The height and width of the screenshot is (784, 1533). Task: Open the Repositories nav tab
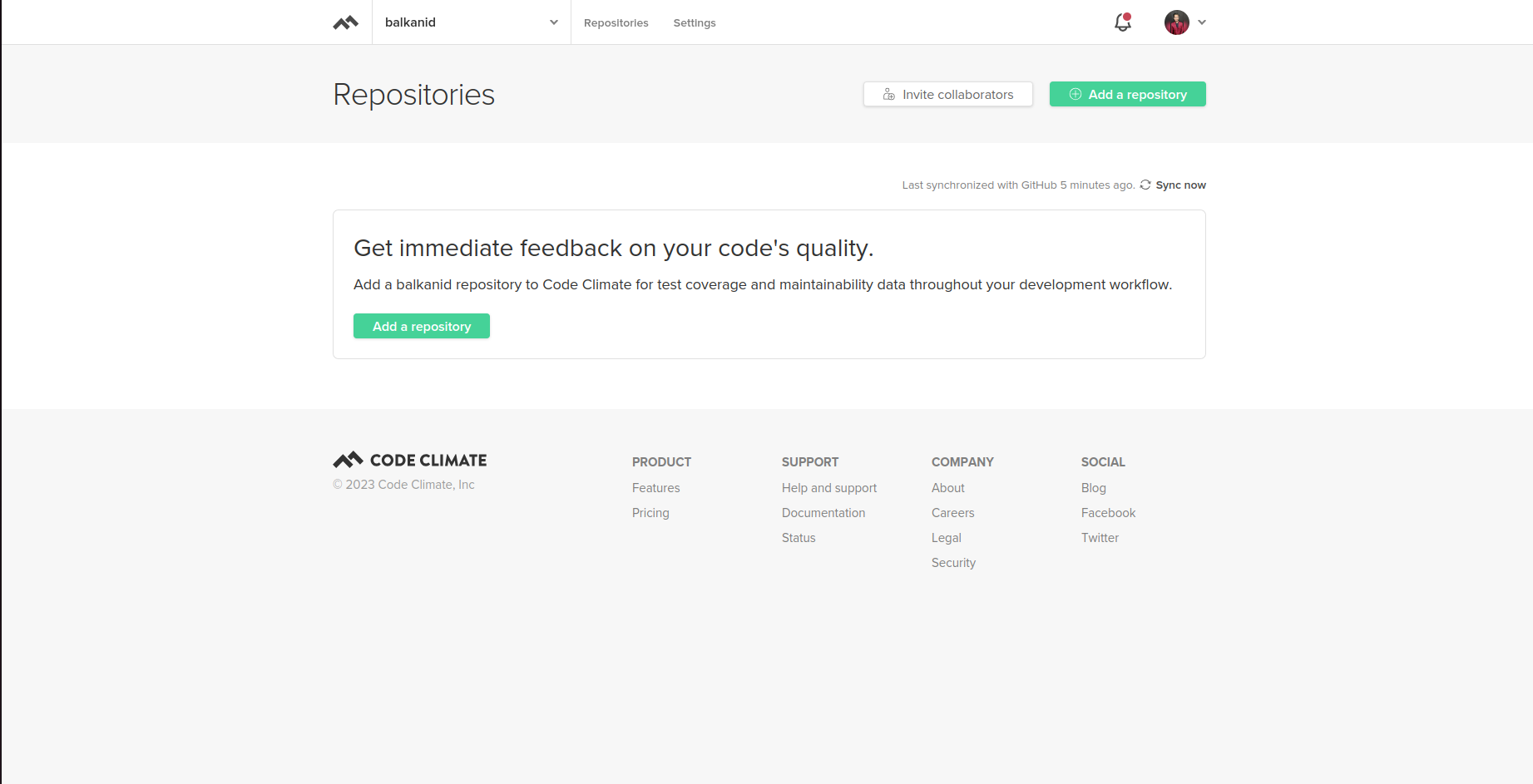point(616,22)
